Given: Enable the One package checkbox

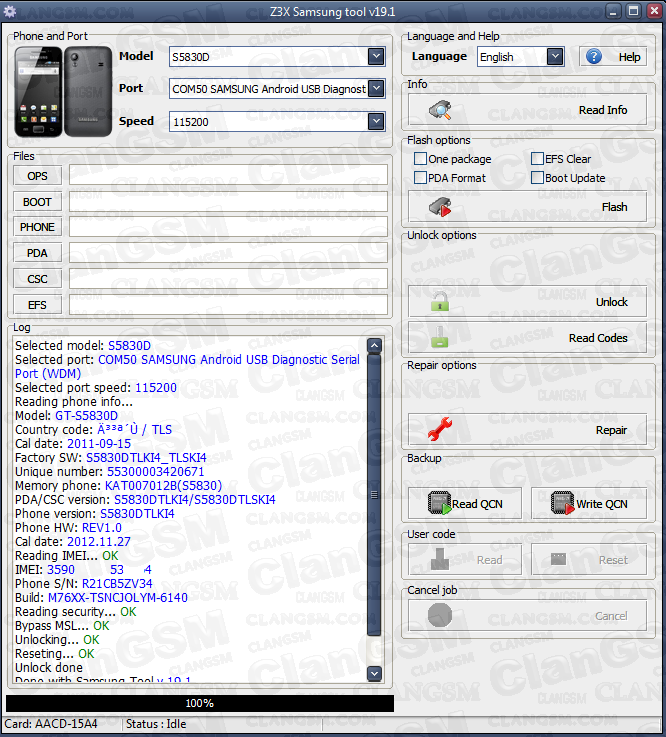Looking at the screenshot, I should tap(420, 159).
